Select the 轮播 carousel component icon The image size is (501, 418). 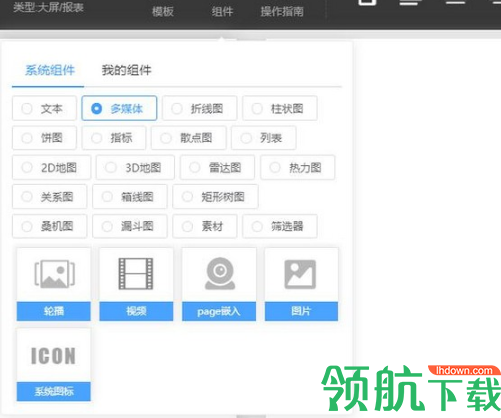click(55, 274)
